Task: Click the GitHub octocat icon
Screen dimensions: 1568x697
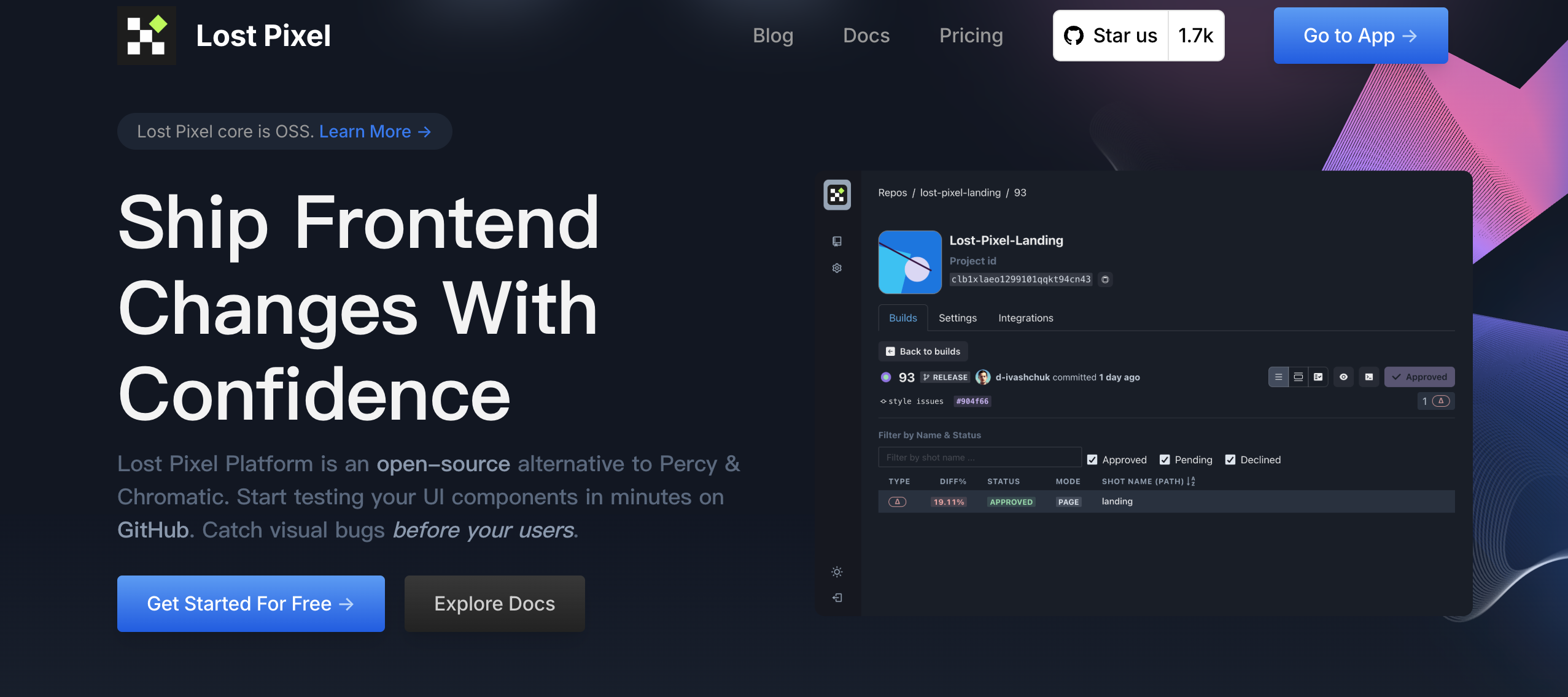Action: click(1073, 36)
